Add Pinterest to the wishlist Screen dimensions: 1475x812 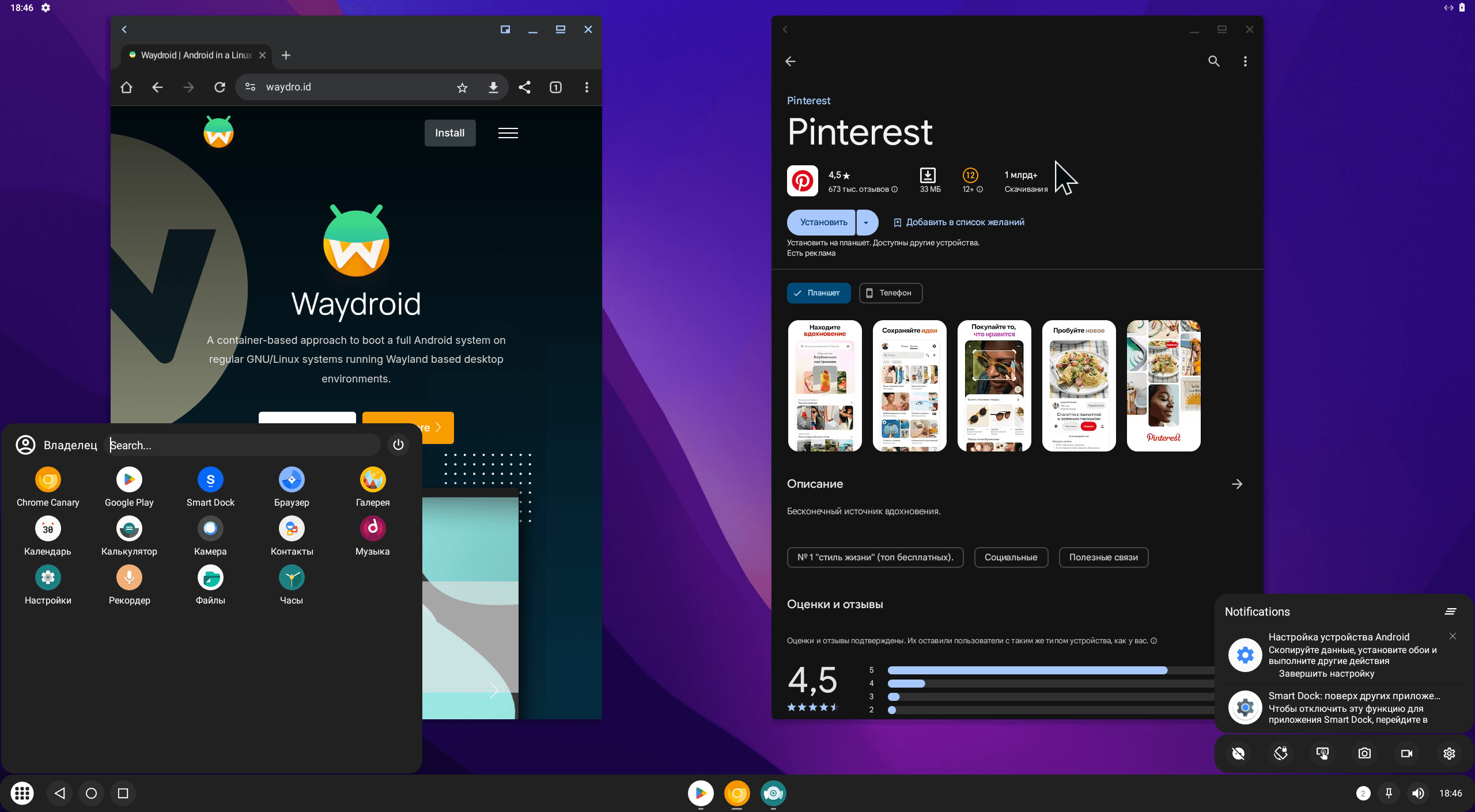click(x=959, y=222)
